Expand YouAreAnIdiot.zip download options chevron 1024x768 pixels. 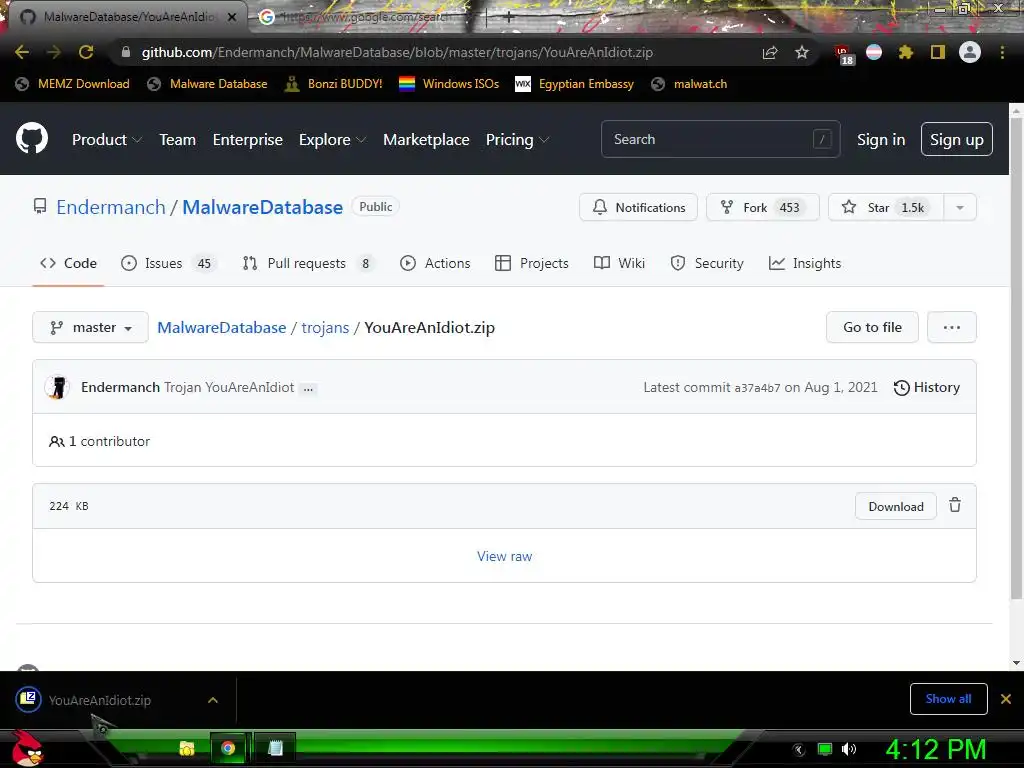click(212, 700)
